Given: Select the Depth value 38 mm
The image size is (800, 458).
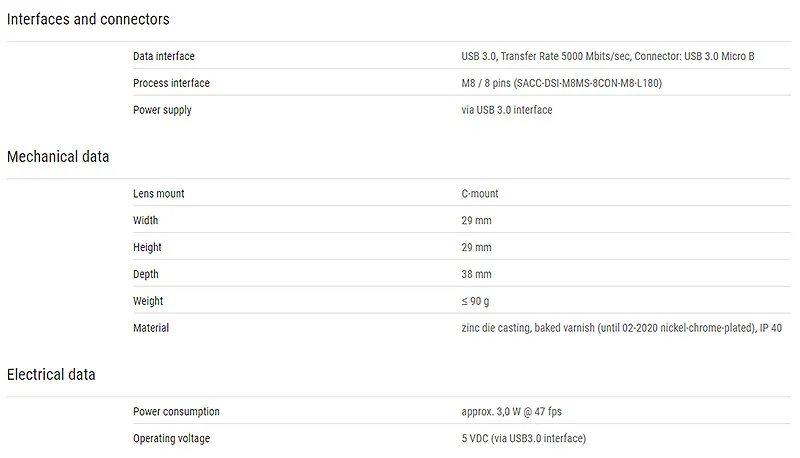Looking at the screenshot, I should coord(477,274).
